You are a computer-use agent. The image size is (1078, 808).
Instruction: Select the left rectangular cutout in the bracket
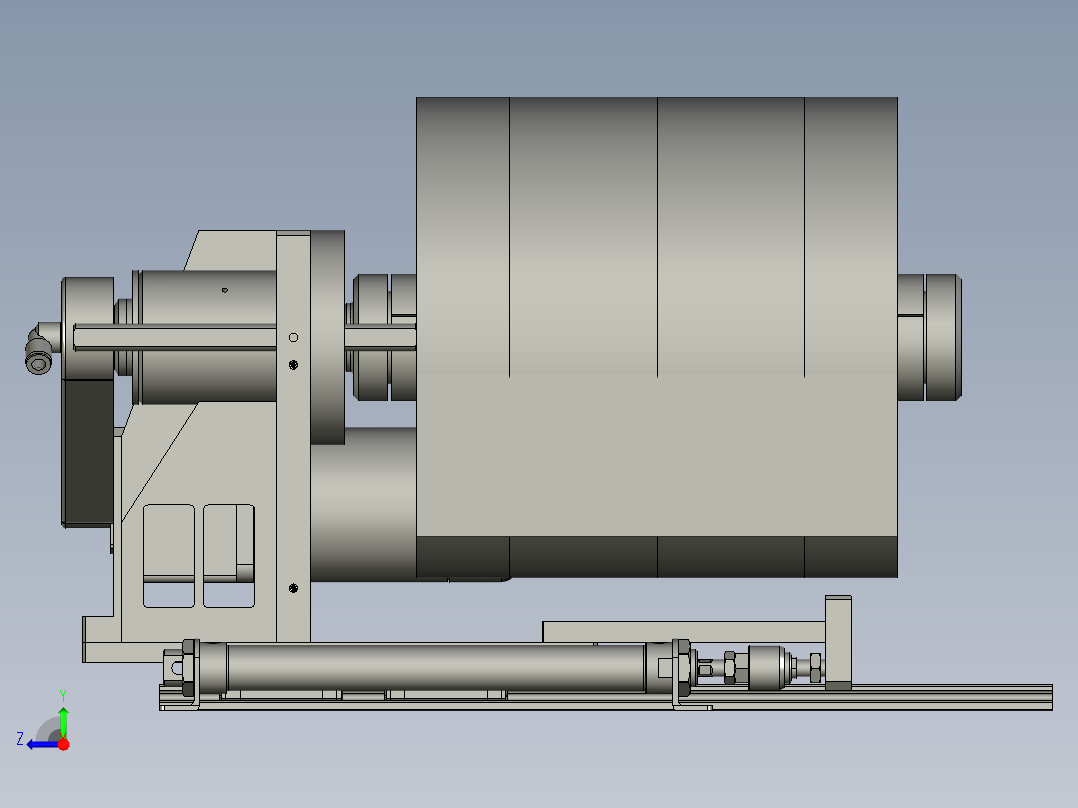(x=169, y=556)
